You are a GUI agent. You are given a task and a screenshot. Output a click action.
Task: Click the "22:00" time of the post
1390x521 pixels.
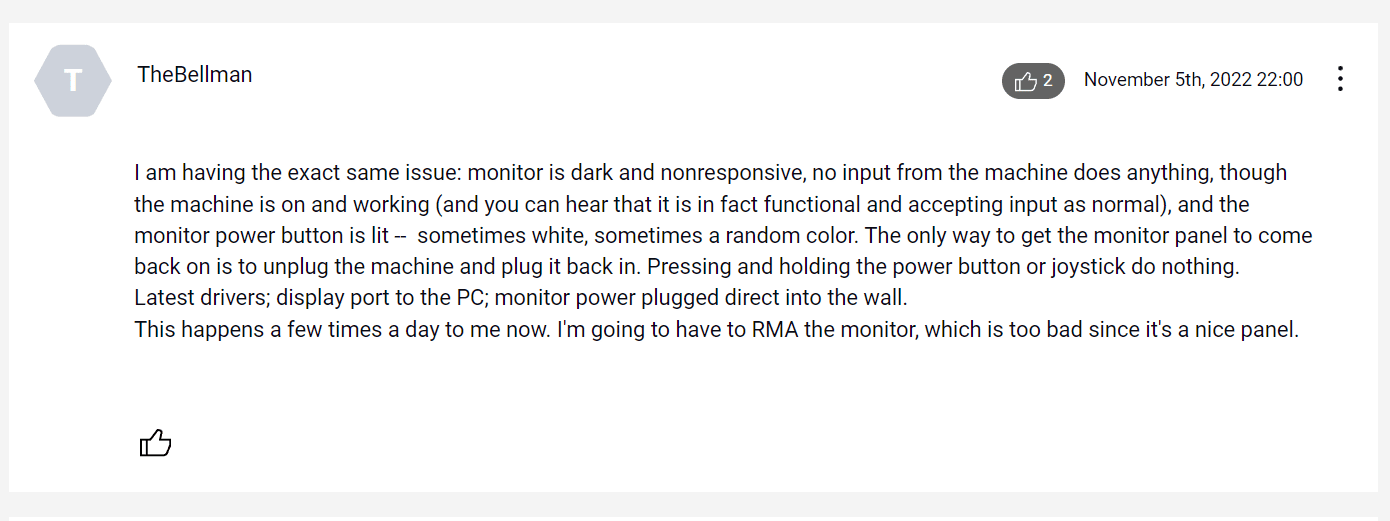click(x=1280, y=80)
